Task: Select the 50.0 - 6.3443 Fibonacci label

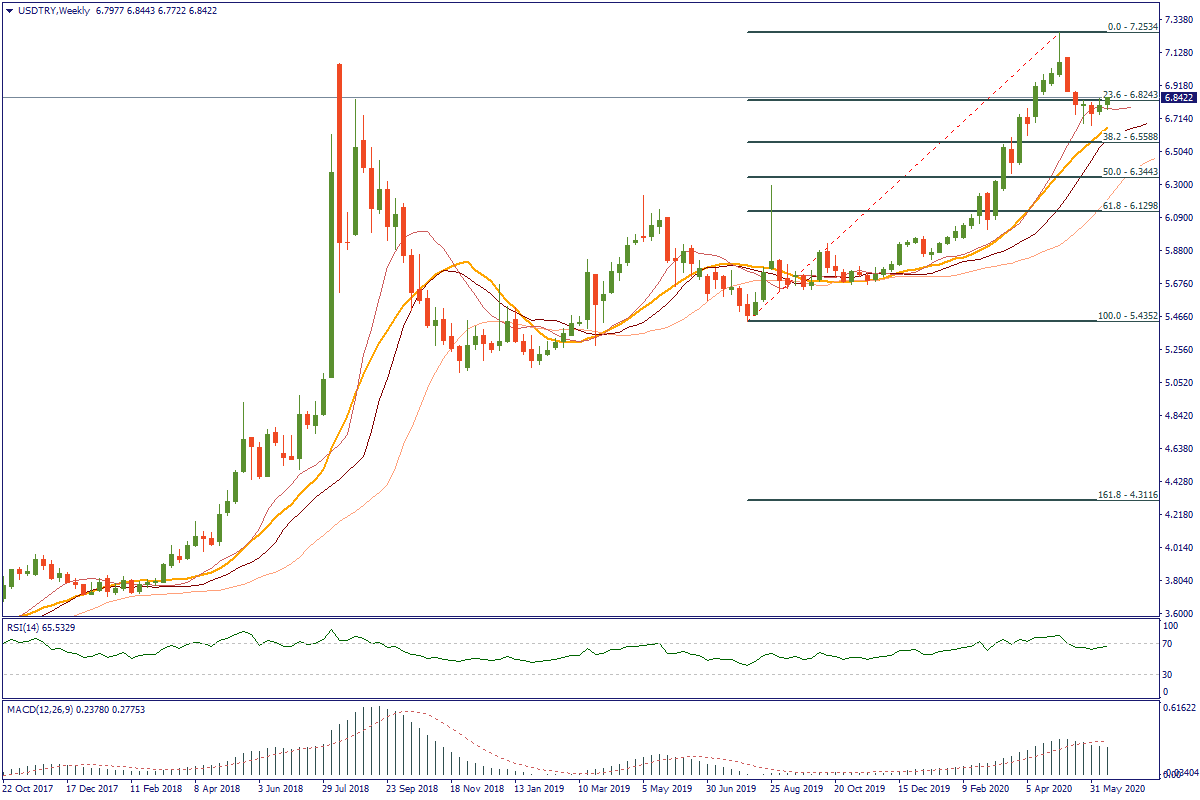Action: click(x=1129, y=172)
